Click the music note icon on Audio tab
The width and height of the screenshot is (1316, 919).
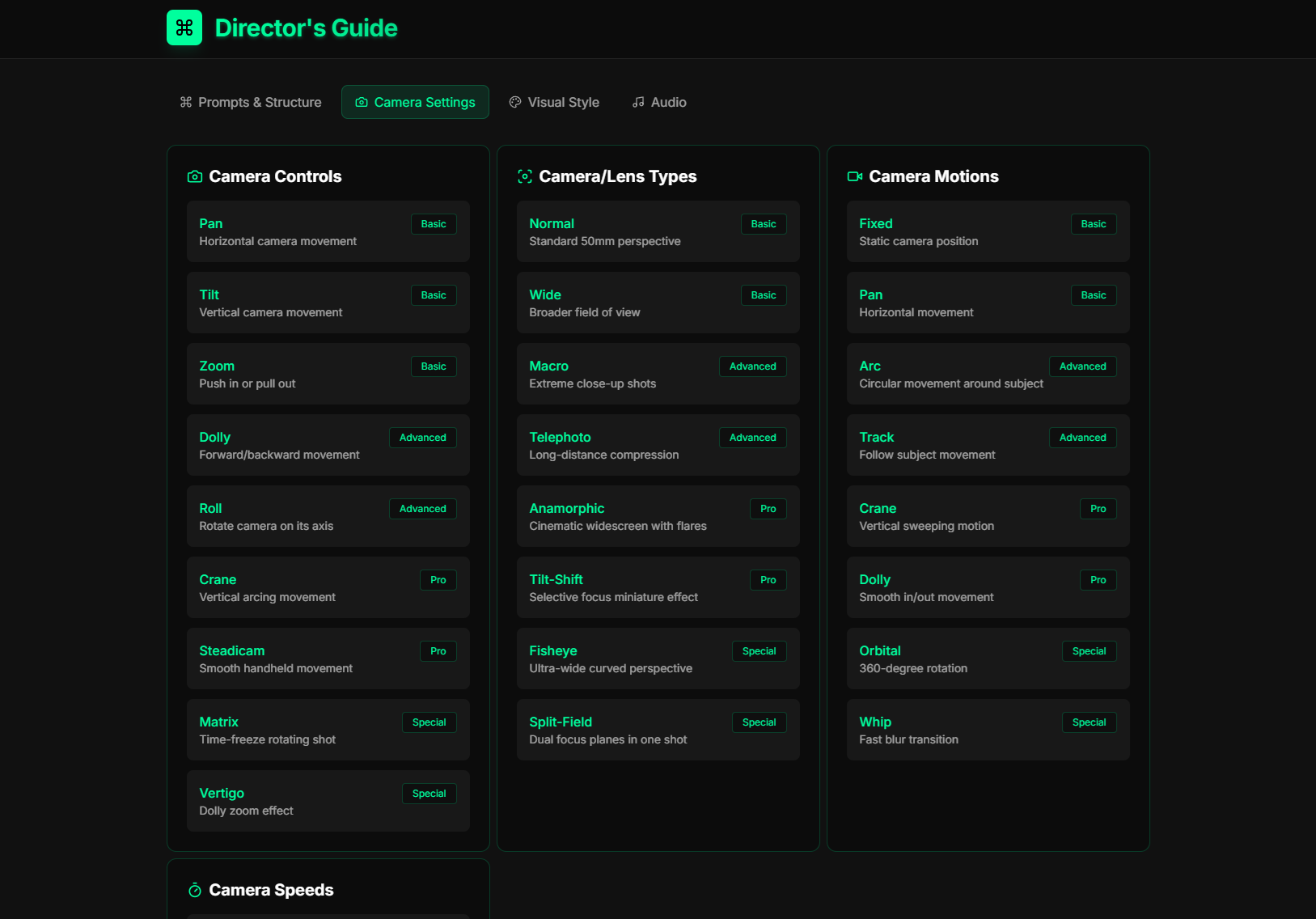[x=638, y=102]
